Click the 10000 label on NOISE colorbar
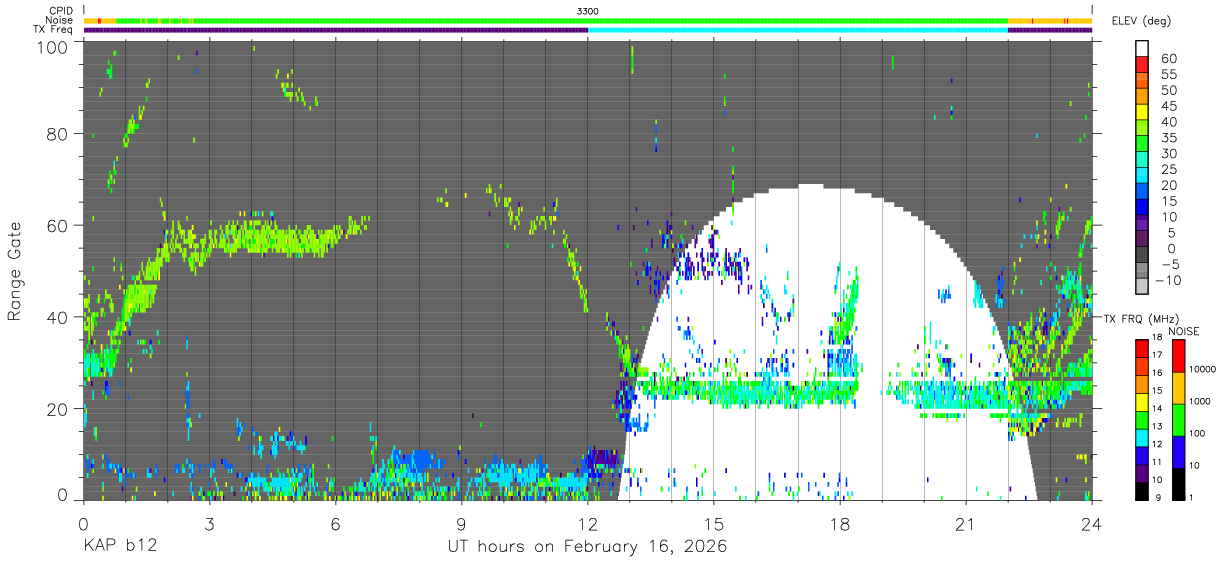This screenshot has width=1228, height=567. [x=1202, y=370]
